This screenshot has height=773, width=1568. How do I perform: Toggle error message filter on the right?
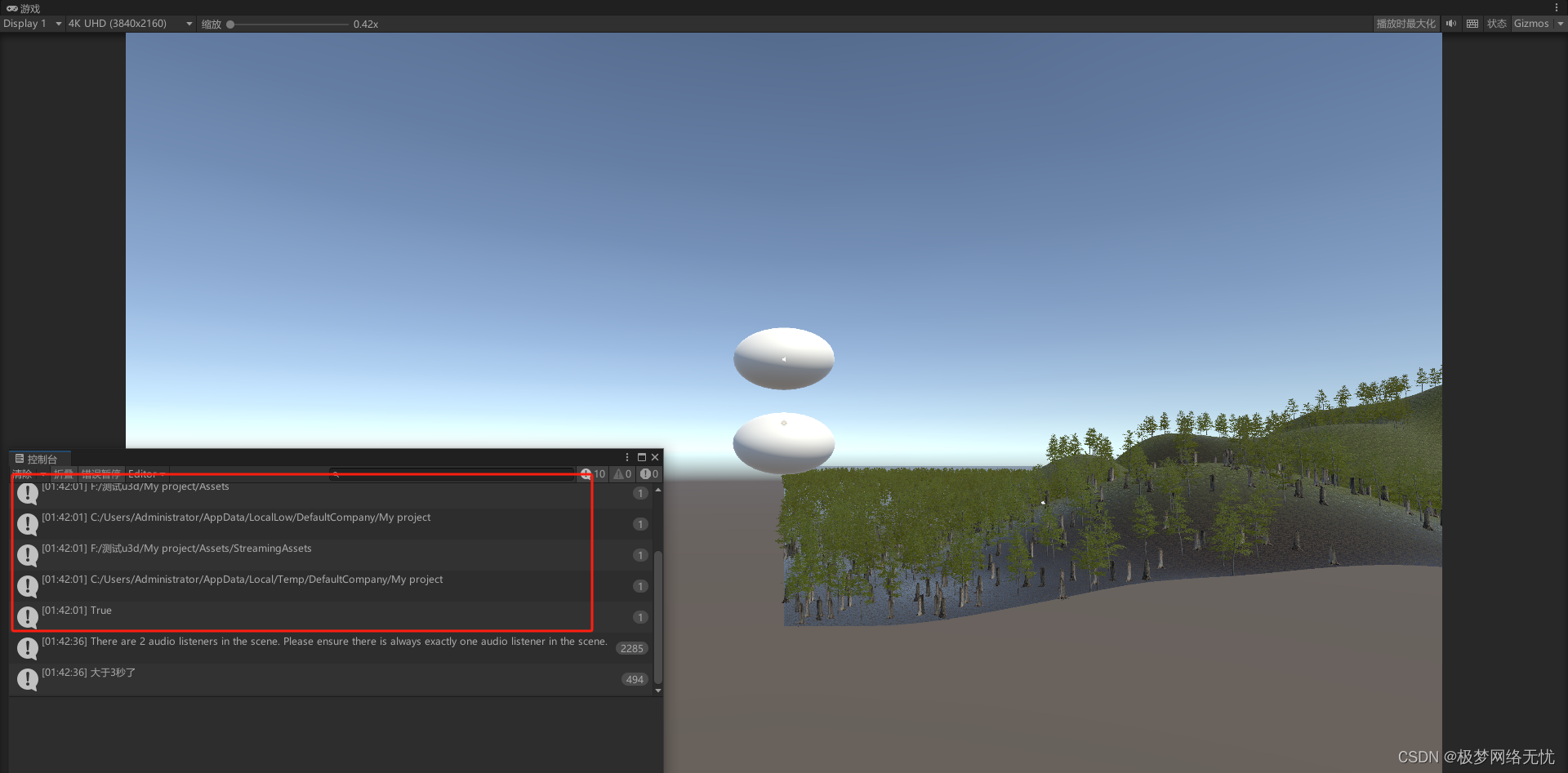coord(649,474)
